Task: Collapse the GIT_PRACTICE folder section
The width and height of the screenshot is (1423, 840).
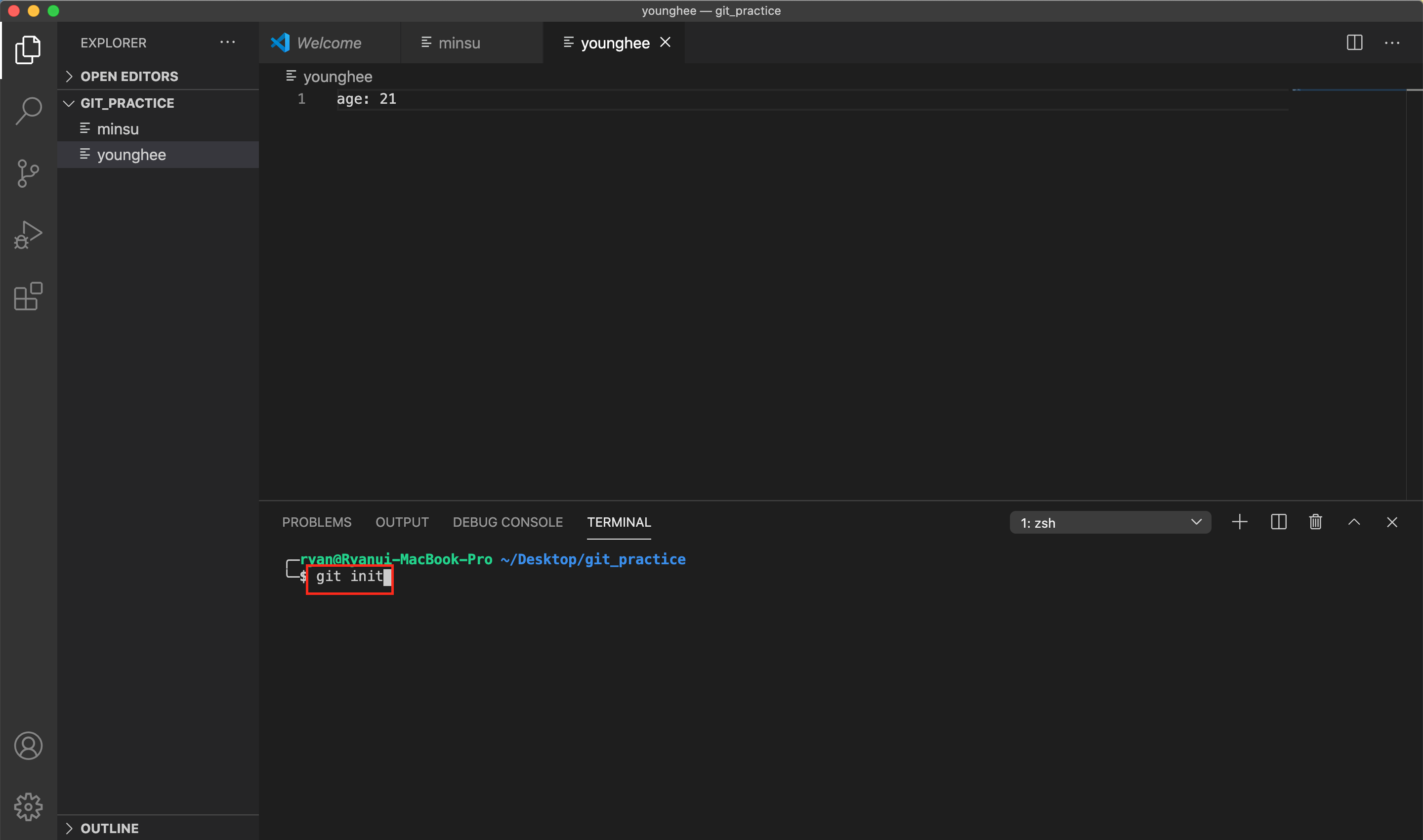Action: tap(127, 103)
